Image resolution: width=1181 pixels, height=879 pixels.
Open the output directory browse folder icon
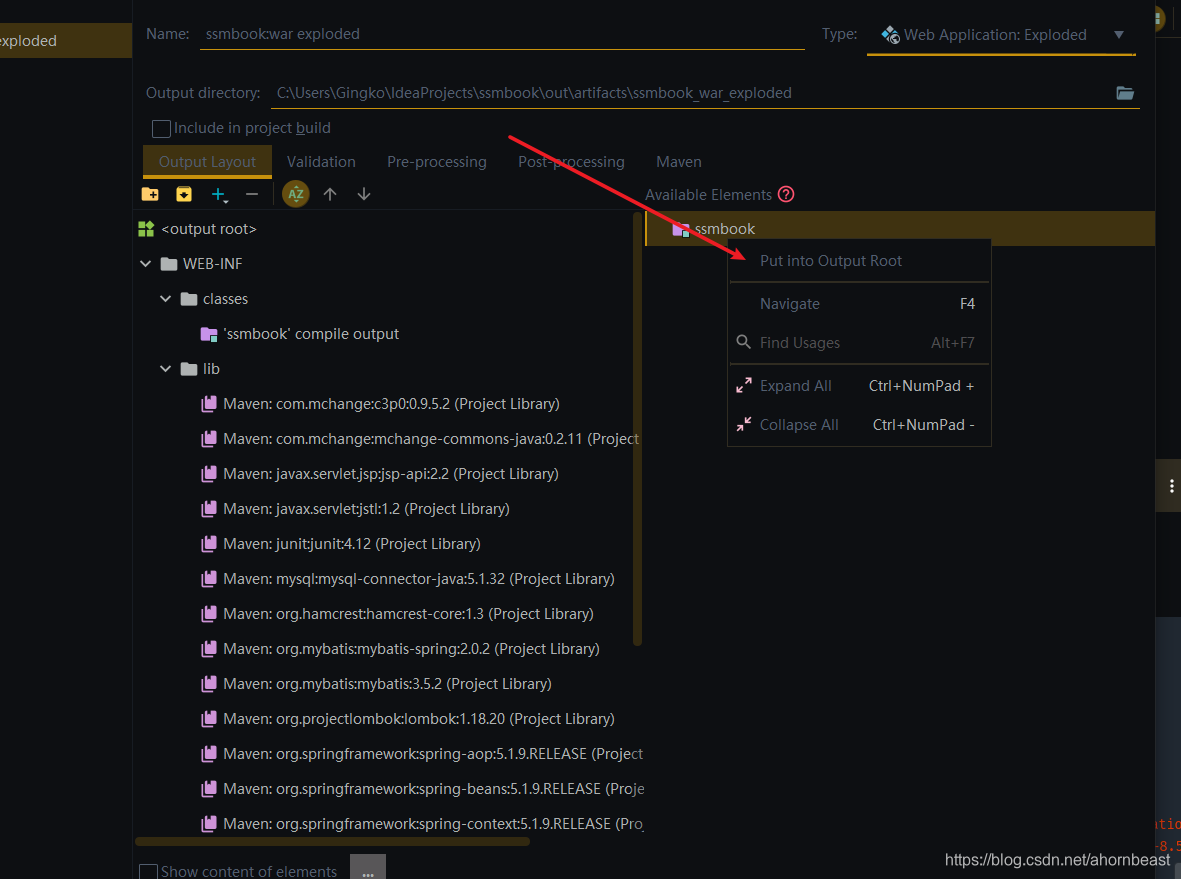1124,92
